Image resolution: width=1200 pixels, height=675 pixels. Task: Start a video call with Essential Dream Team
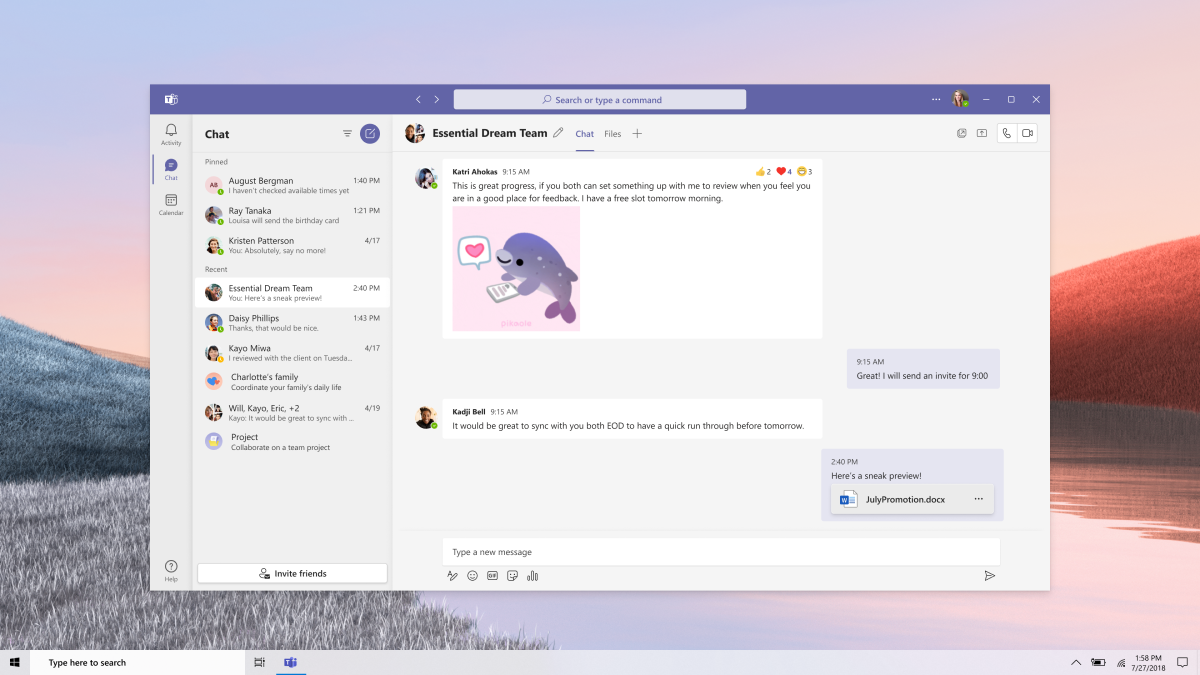[1025, 132]
